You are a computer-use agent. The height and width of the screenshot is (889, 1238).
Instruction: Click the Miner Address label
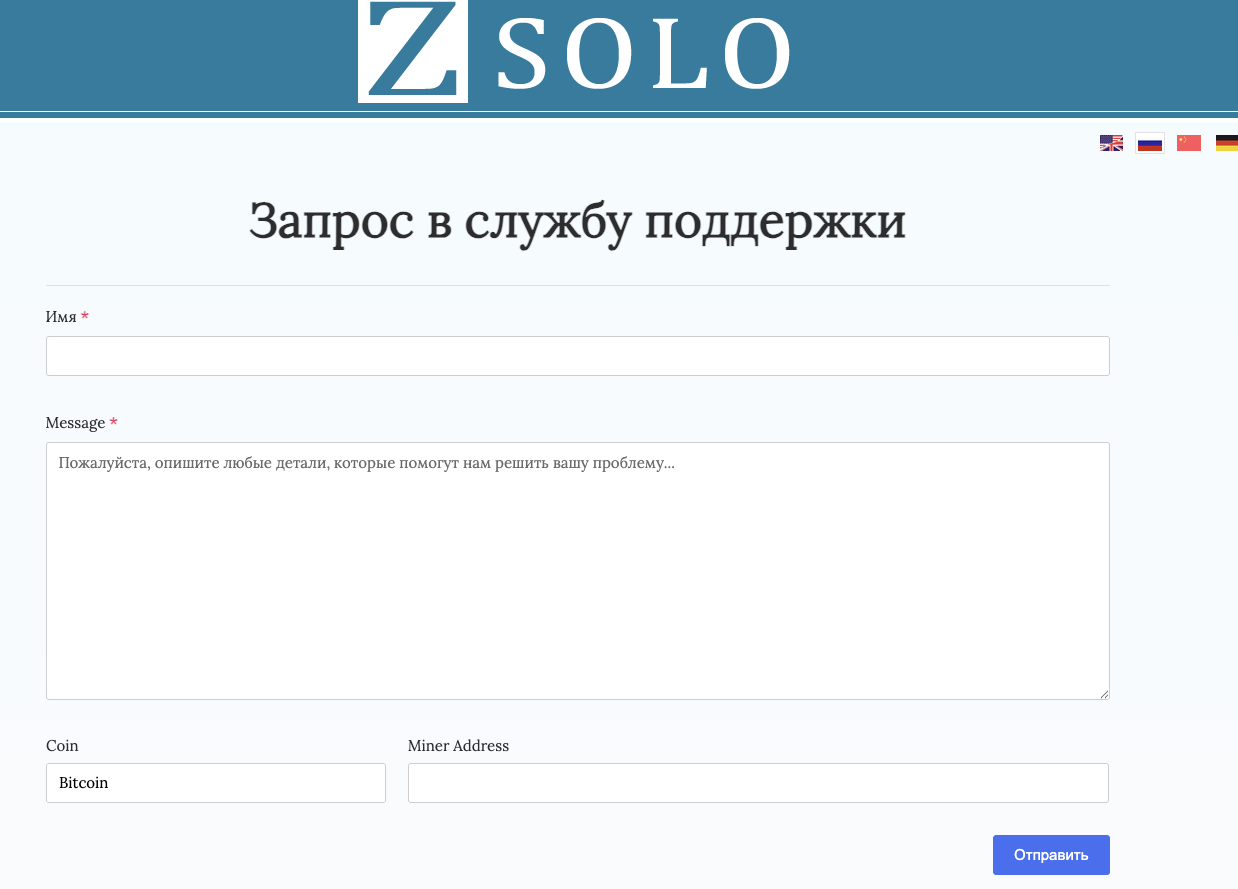coord(458,746)
